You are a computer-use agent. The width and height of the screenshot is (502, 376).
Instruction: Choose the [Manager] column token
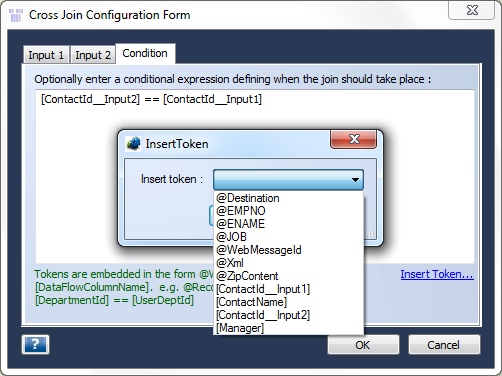[x=288, y=328]
